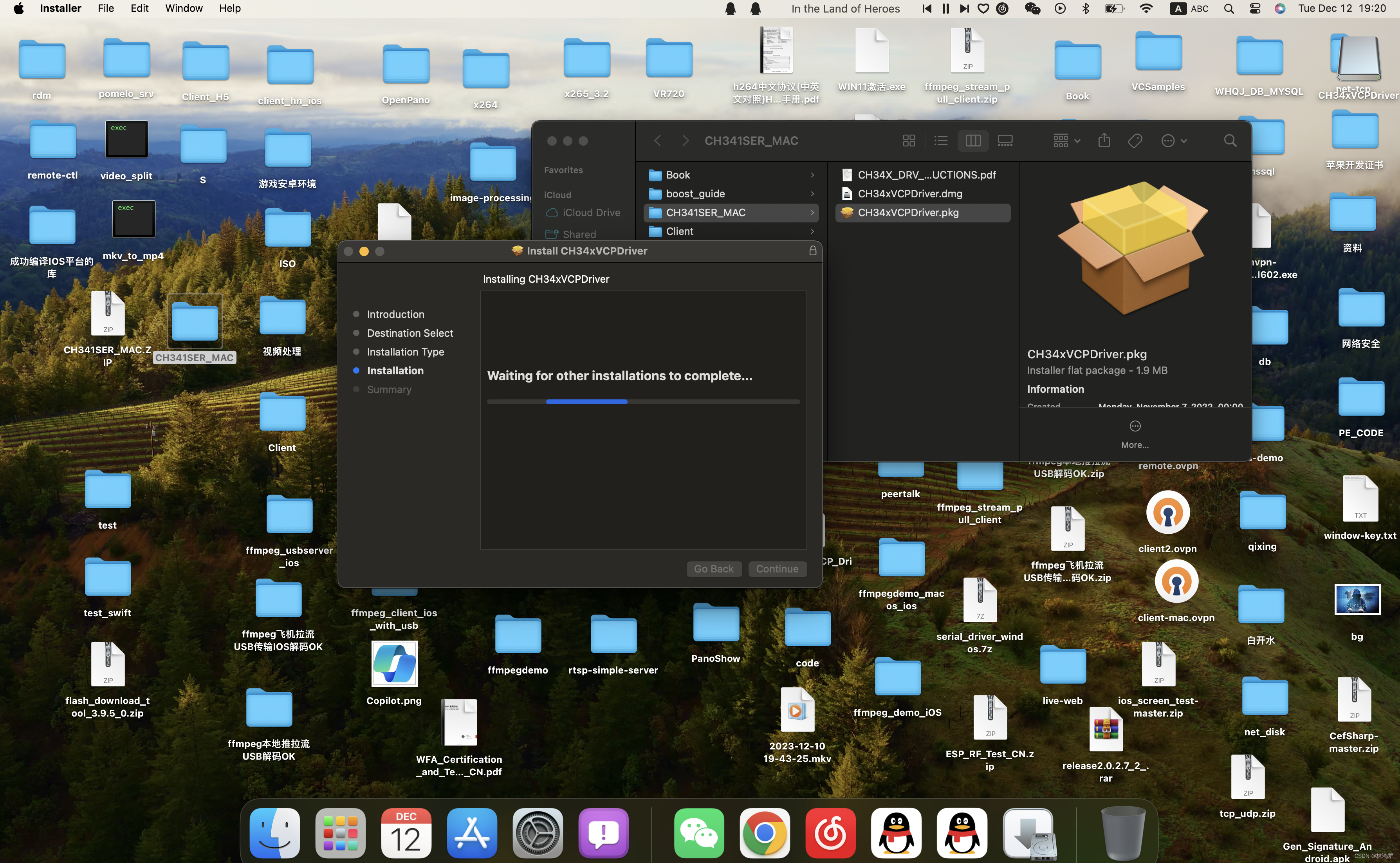Switch Finder to list view
Viewport: 1400px width, 863px height.
[x=941, y=141]
